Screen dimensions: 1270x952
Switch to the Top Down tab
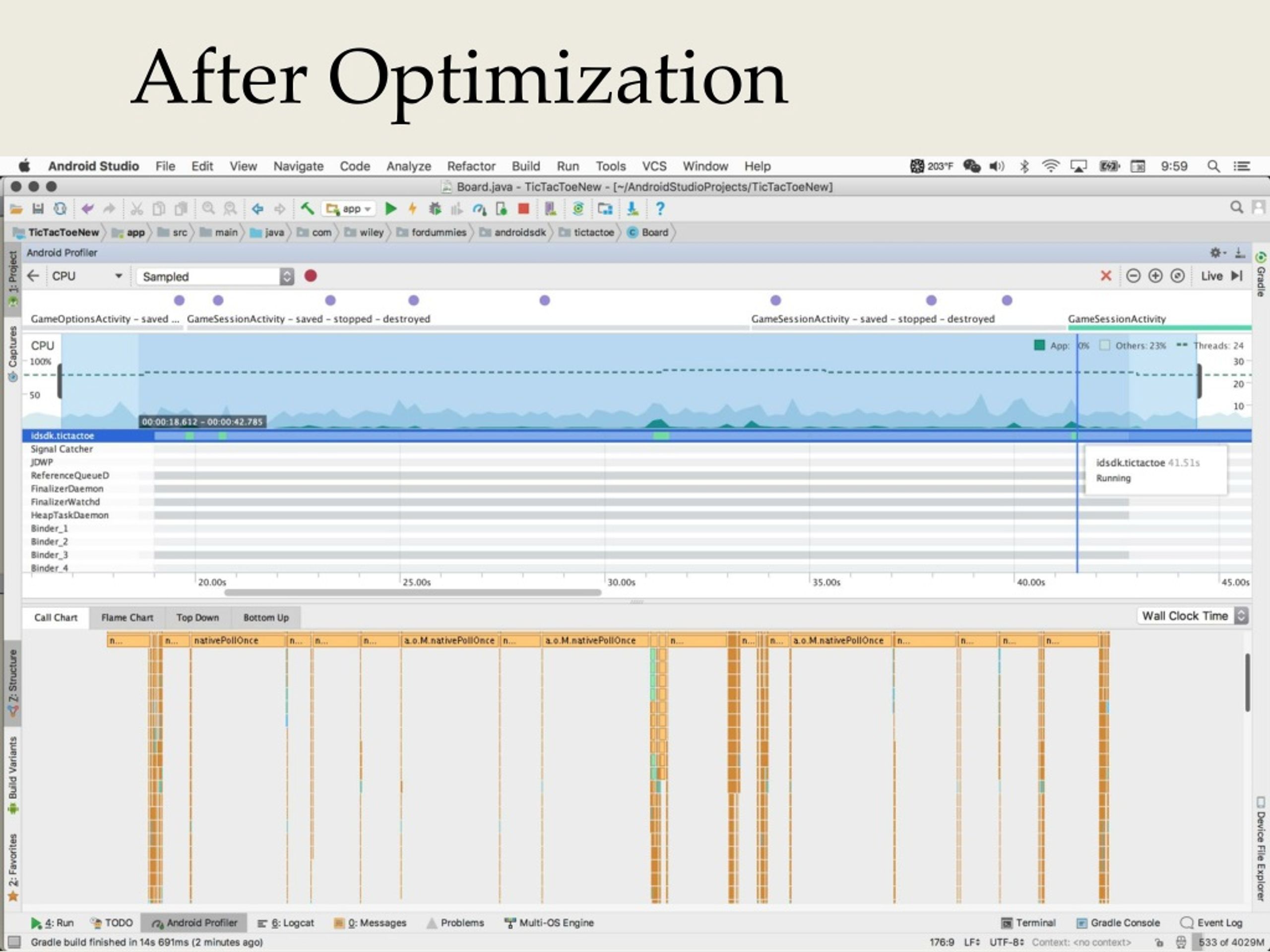pos(197,617)
